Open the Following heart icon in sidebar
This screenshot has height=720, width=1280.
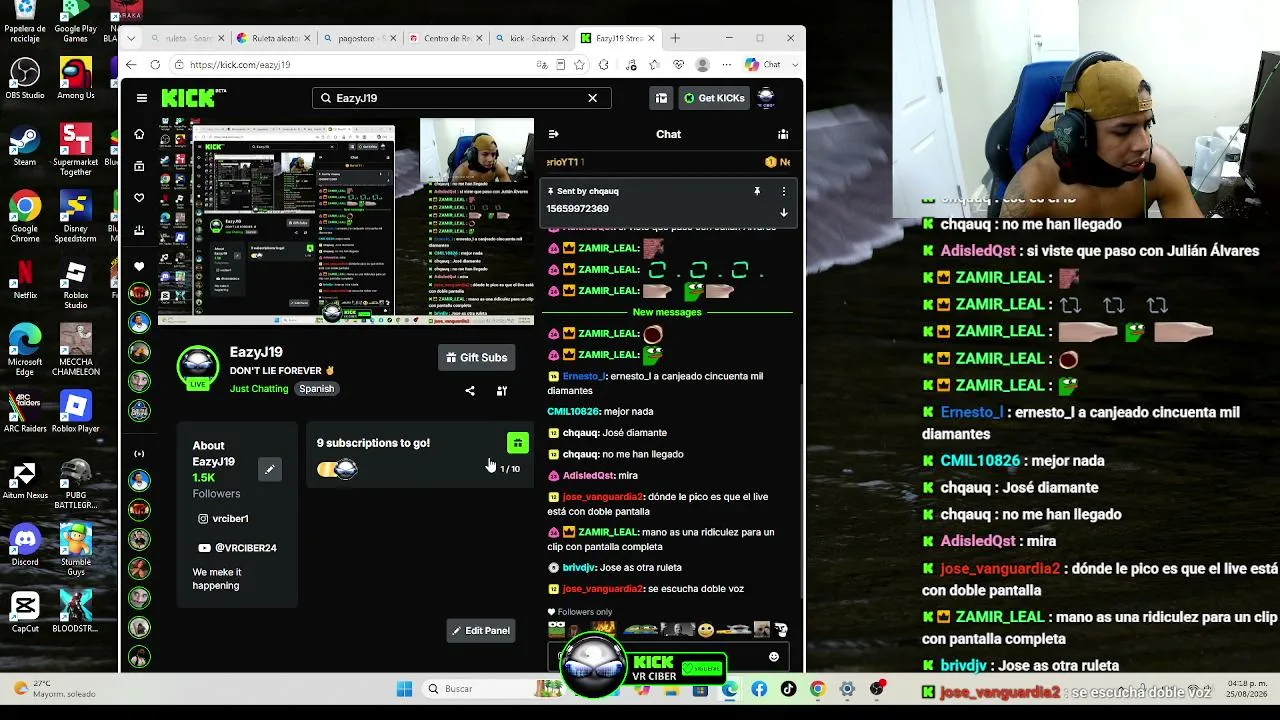click(140, 198)
